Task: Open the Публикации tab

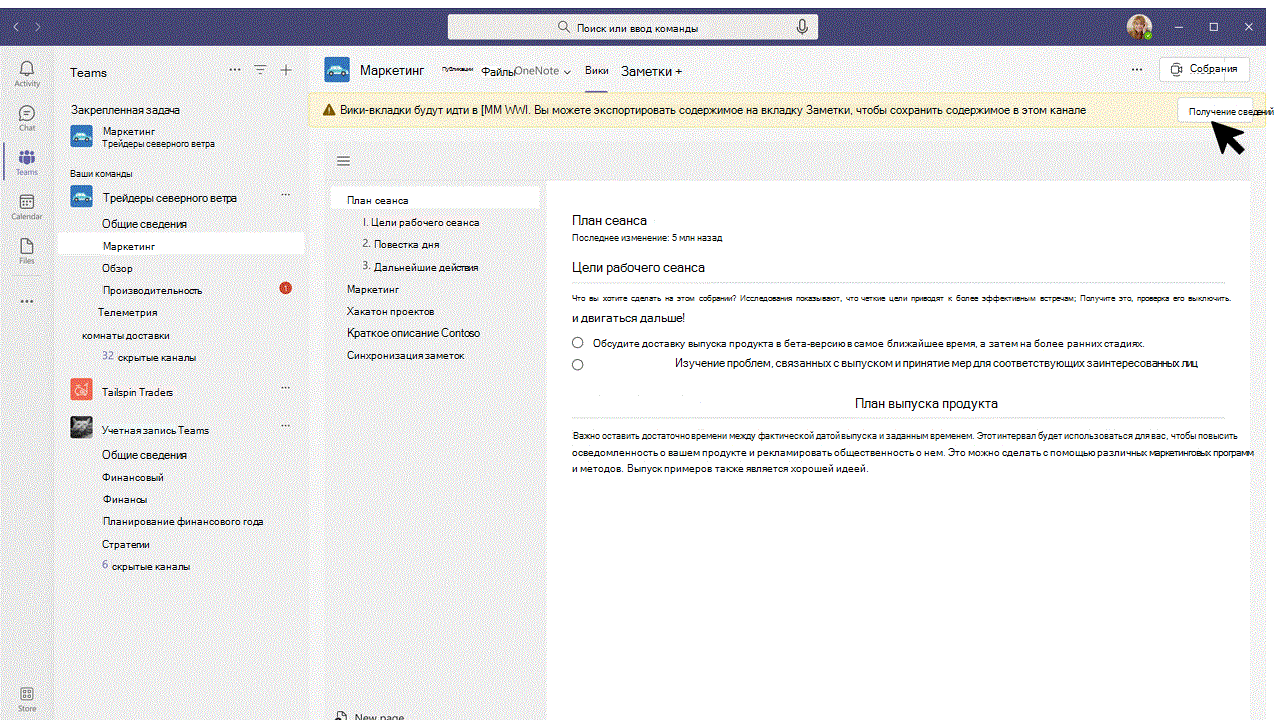Action: point(457,69)
